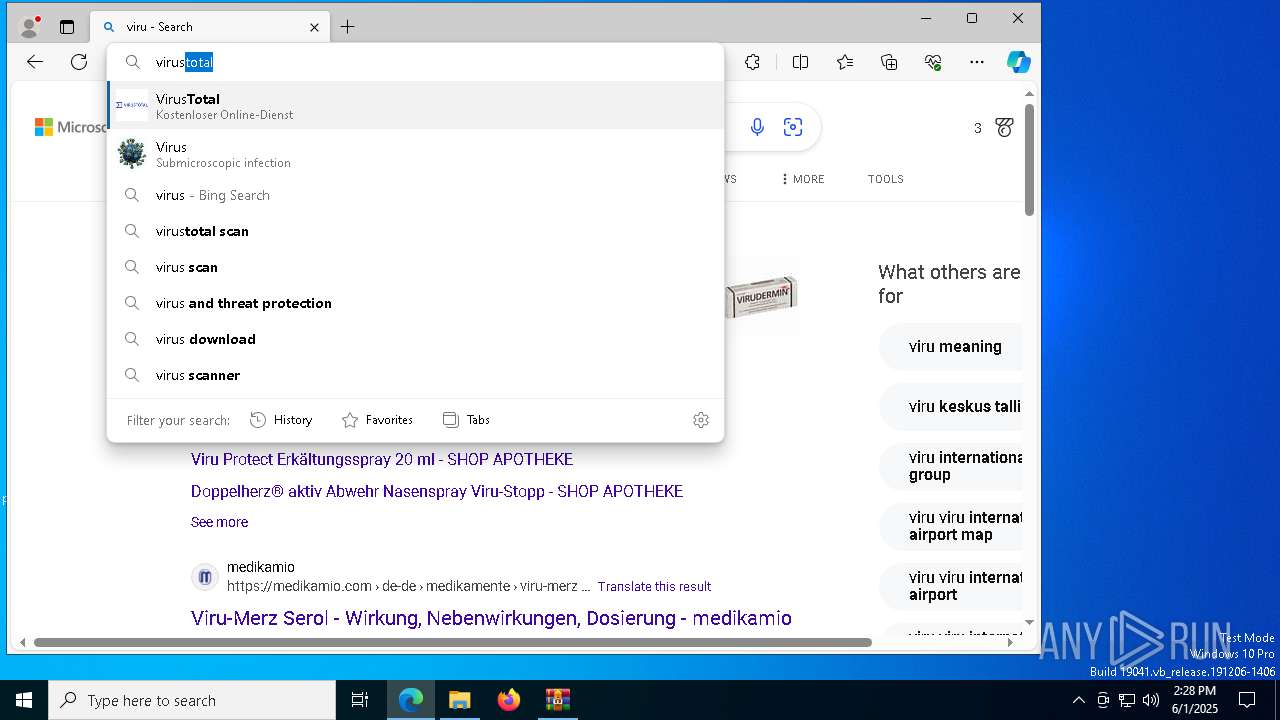
Task: Filter search by Tabs
Action: 466,420
